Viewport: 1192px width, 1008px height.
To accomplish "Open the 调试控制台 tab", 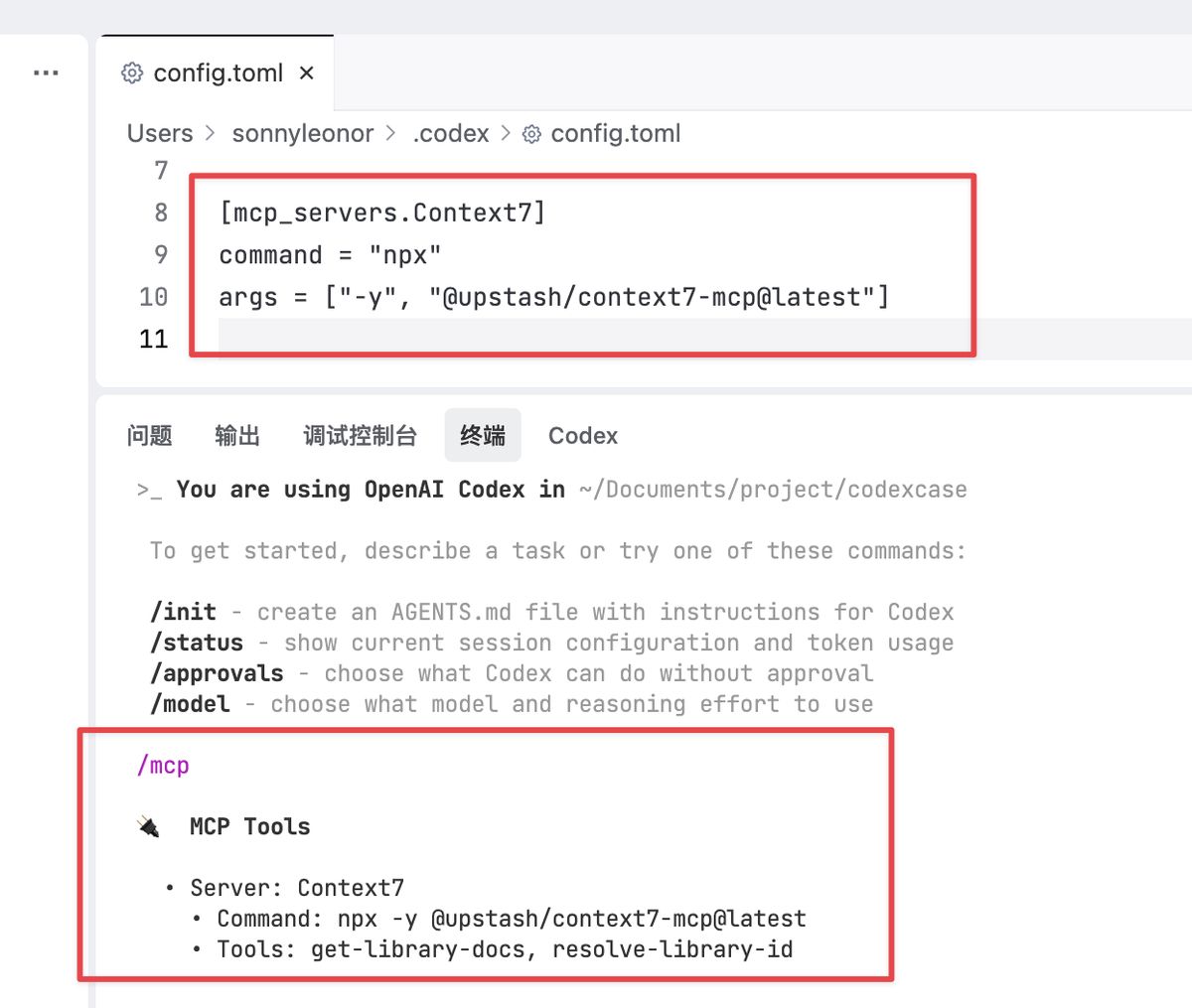I will point(360,436).
